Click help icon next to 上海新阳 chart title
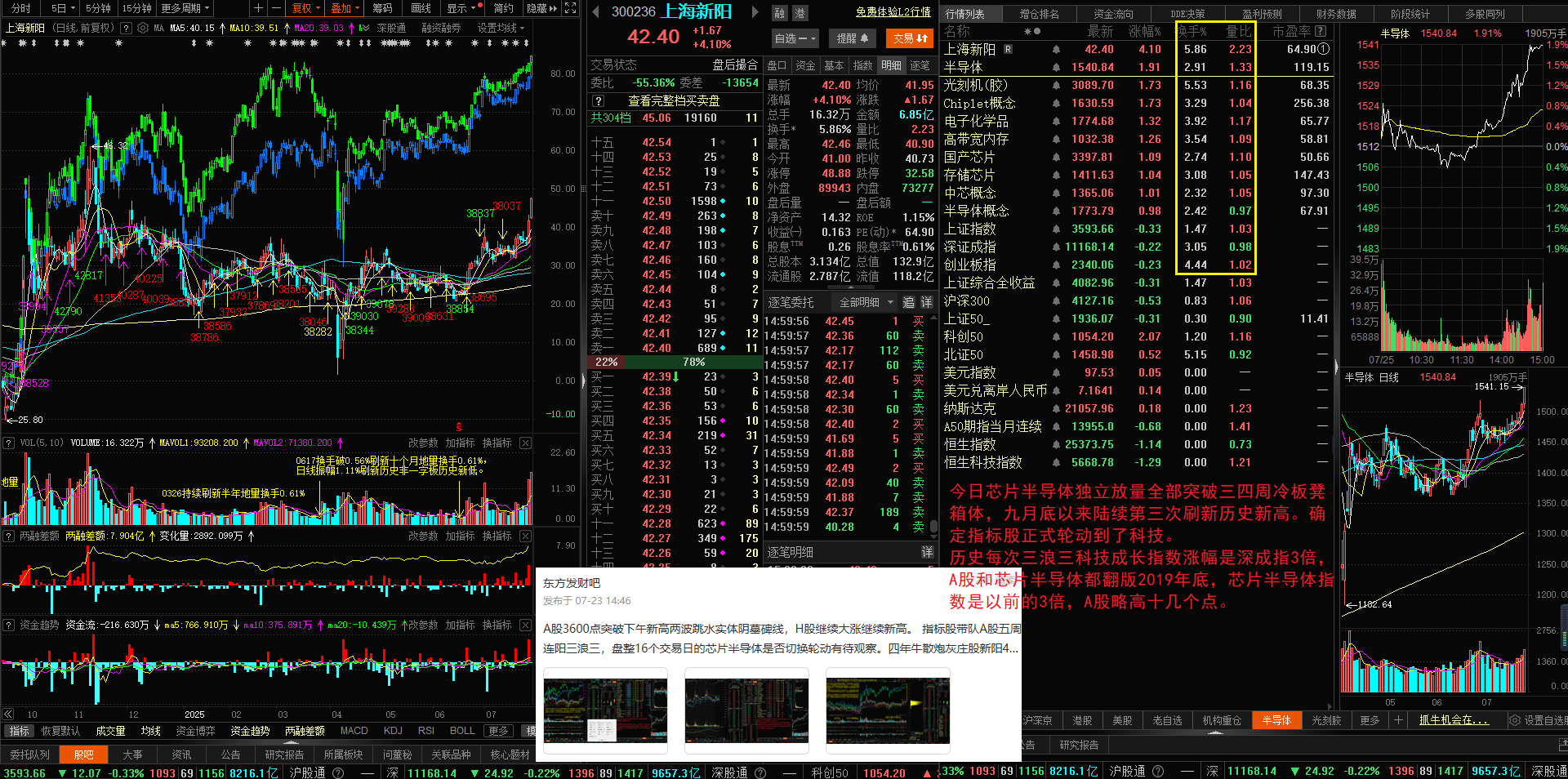This screenshot has width=1568, height=779. coord(126,28)
